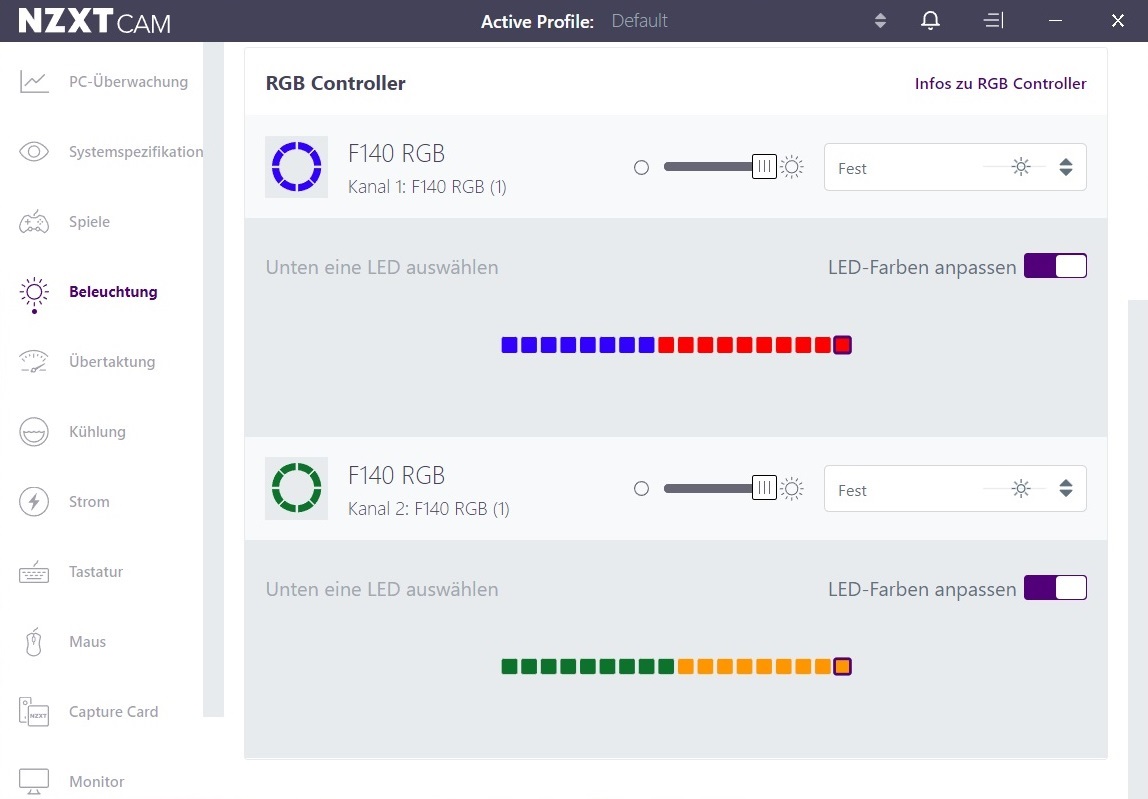This screenshot has width=1148, height=799.
Task: Click the main panel scrollbar at right edge
Action: (x=1138, y=549)
